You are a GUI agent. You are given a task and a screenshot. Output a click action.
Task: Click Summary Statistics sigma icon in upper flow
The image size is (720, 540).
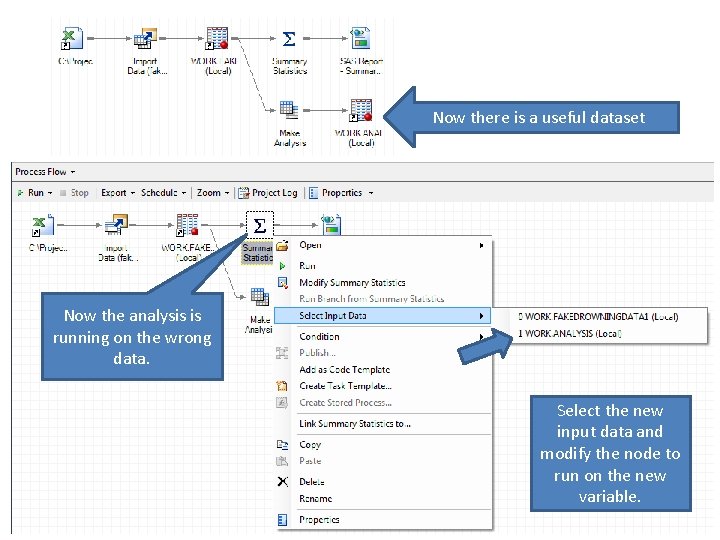289,39
